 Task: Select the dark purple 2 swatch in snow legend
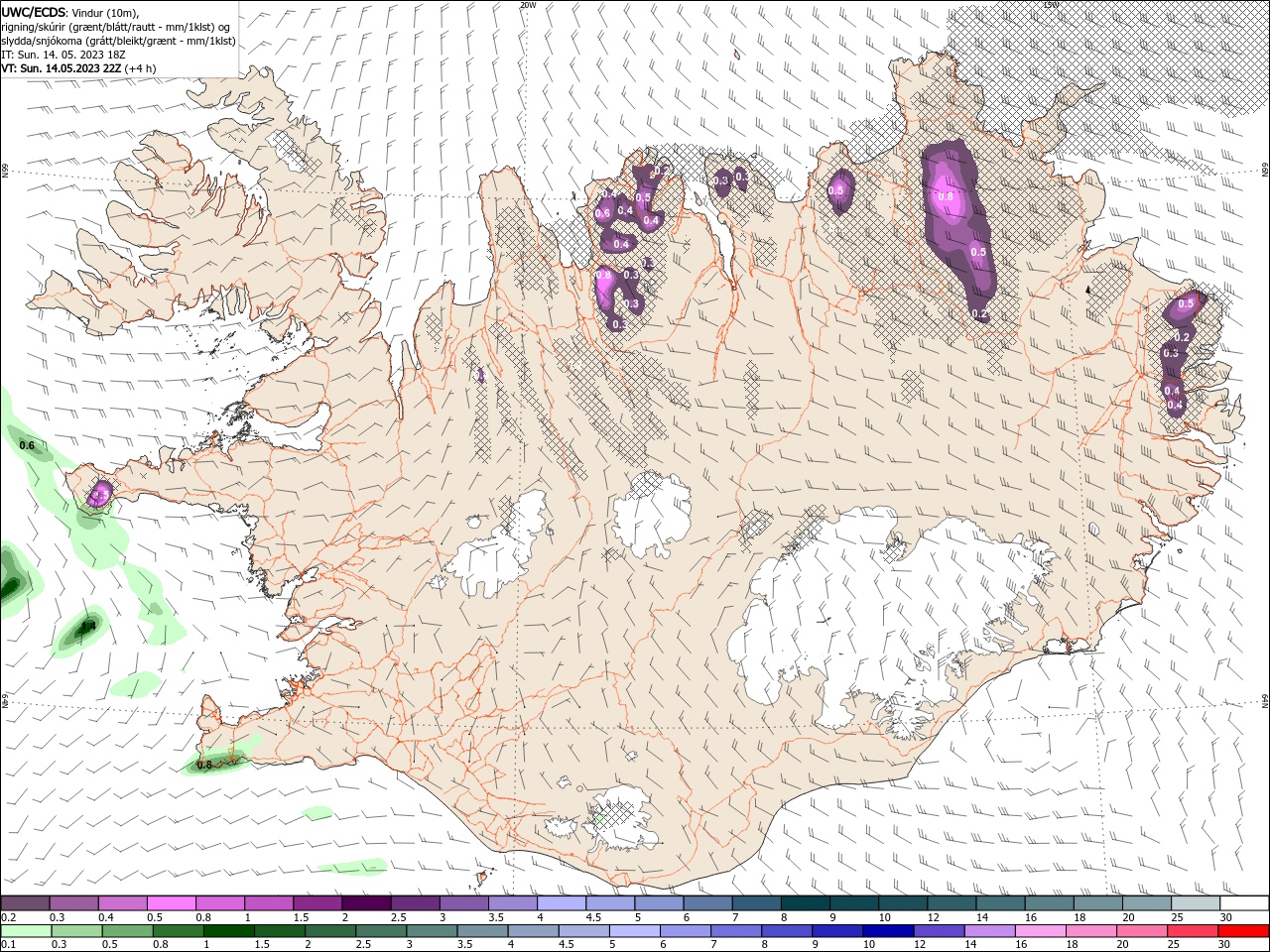coord(365,903)
